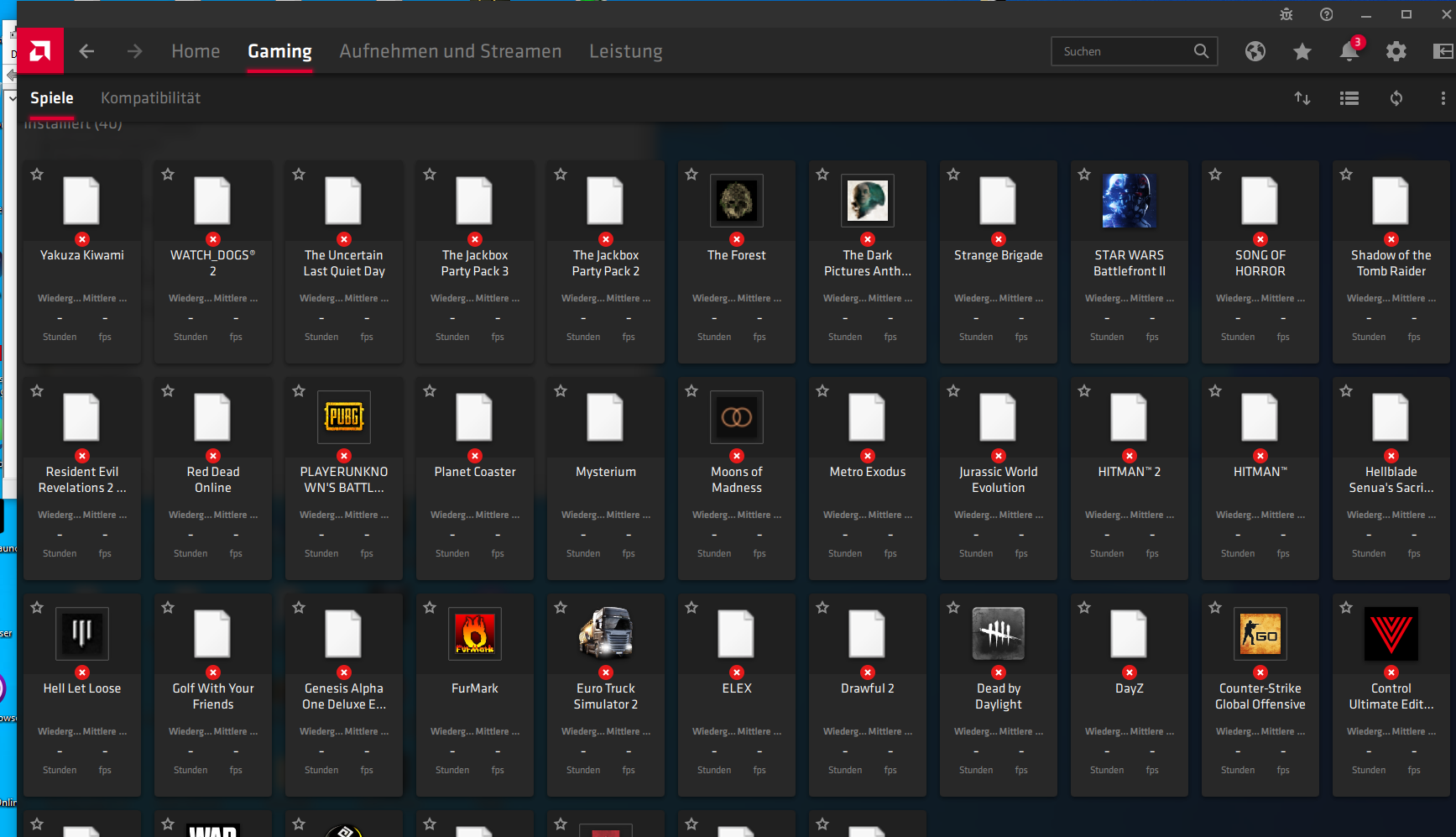Open The Forest skull game icon

click(x=737, y=201)
